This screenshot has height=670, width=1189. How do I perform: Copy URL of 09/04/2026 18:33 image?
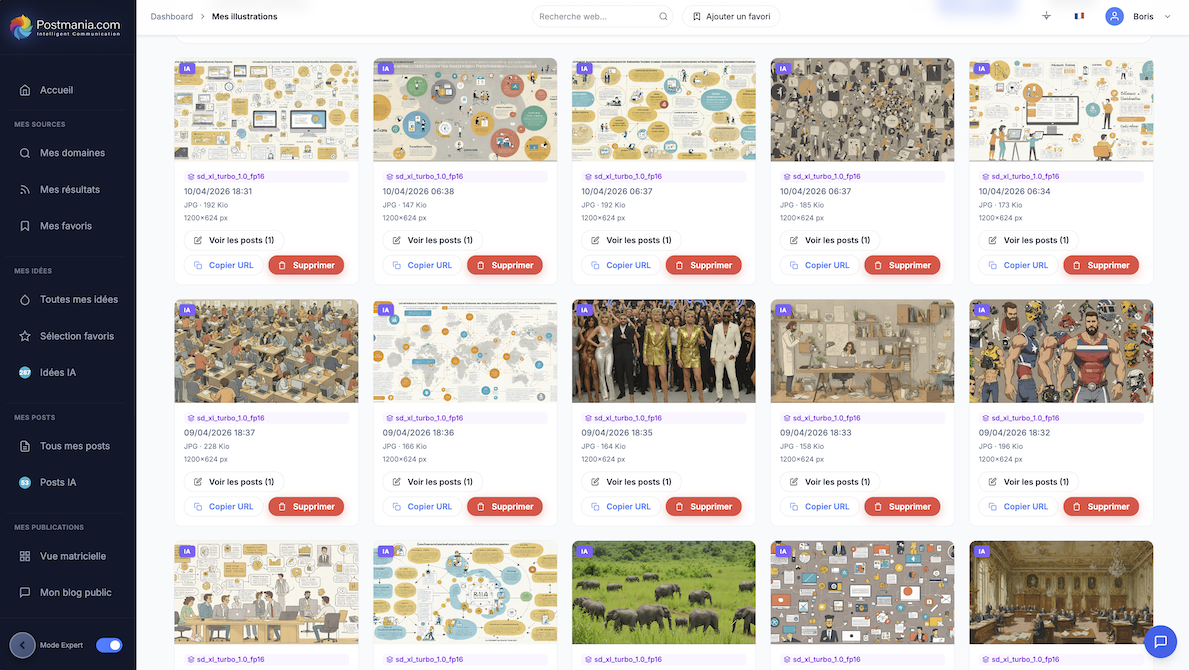click(x=820, y=507)
